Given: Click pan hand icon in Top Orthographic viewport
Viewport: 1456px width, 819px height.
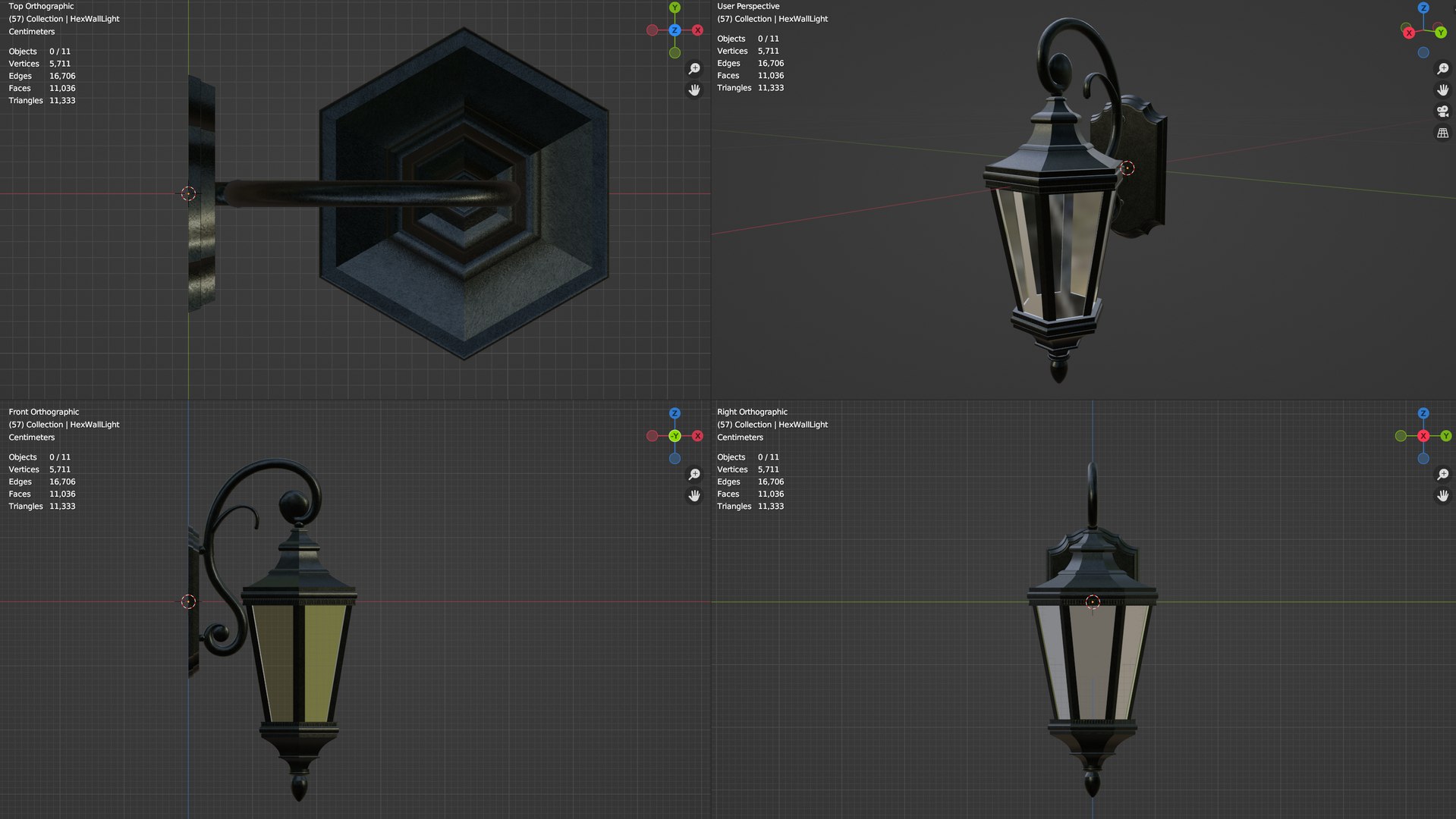Looking at the screenshot, I should [x=694, y=90].
